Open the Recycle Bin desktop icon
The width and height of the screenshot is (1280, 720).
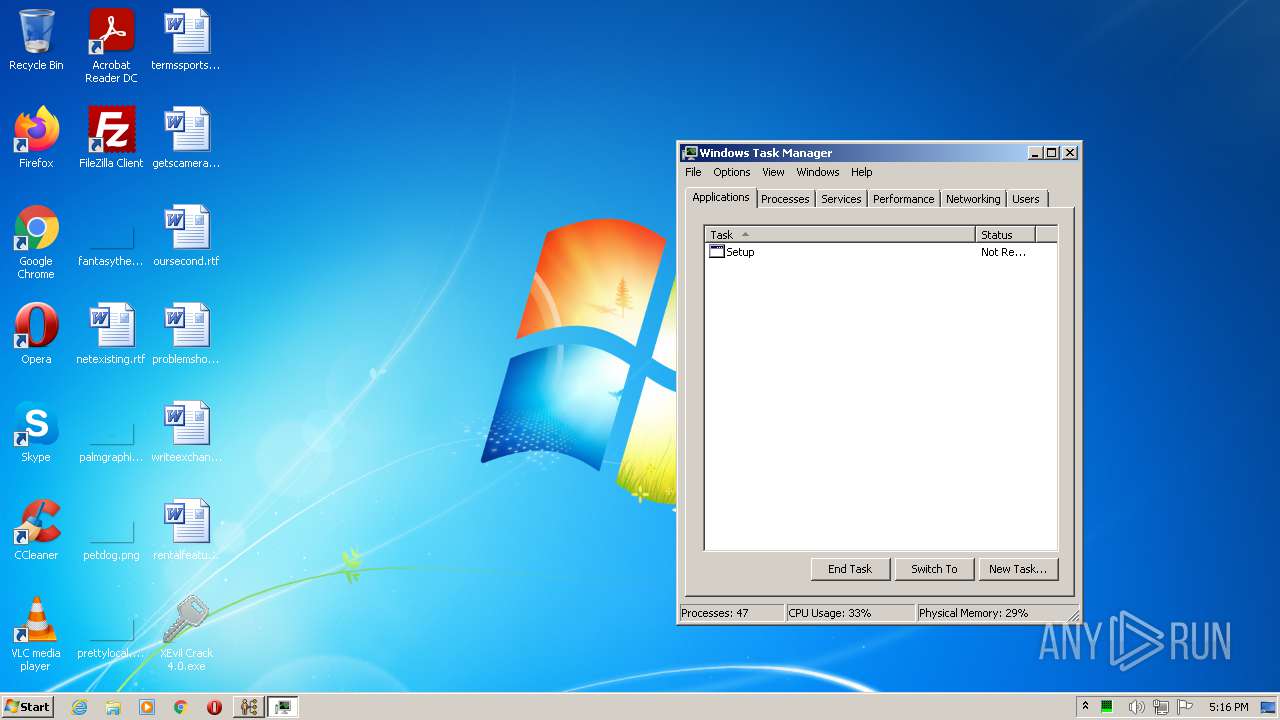point(36,40)
